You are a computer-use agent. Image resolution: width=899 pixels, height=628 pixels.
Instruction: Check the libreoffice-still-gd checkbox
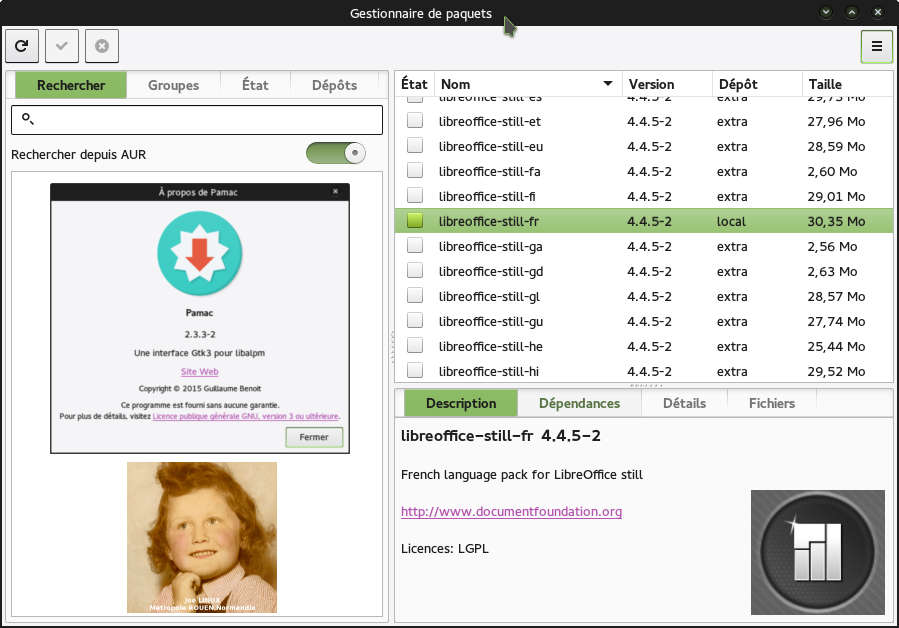(x=415, y=271)
